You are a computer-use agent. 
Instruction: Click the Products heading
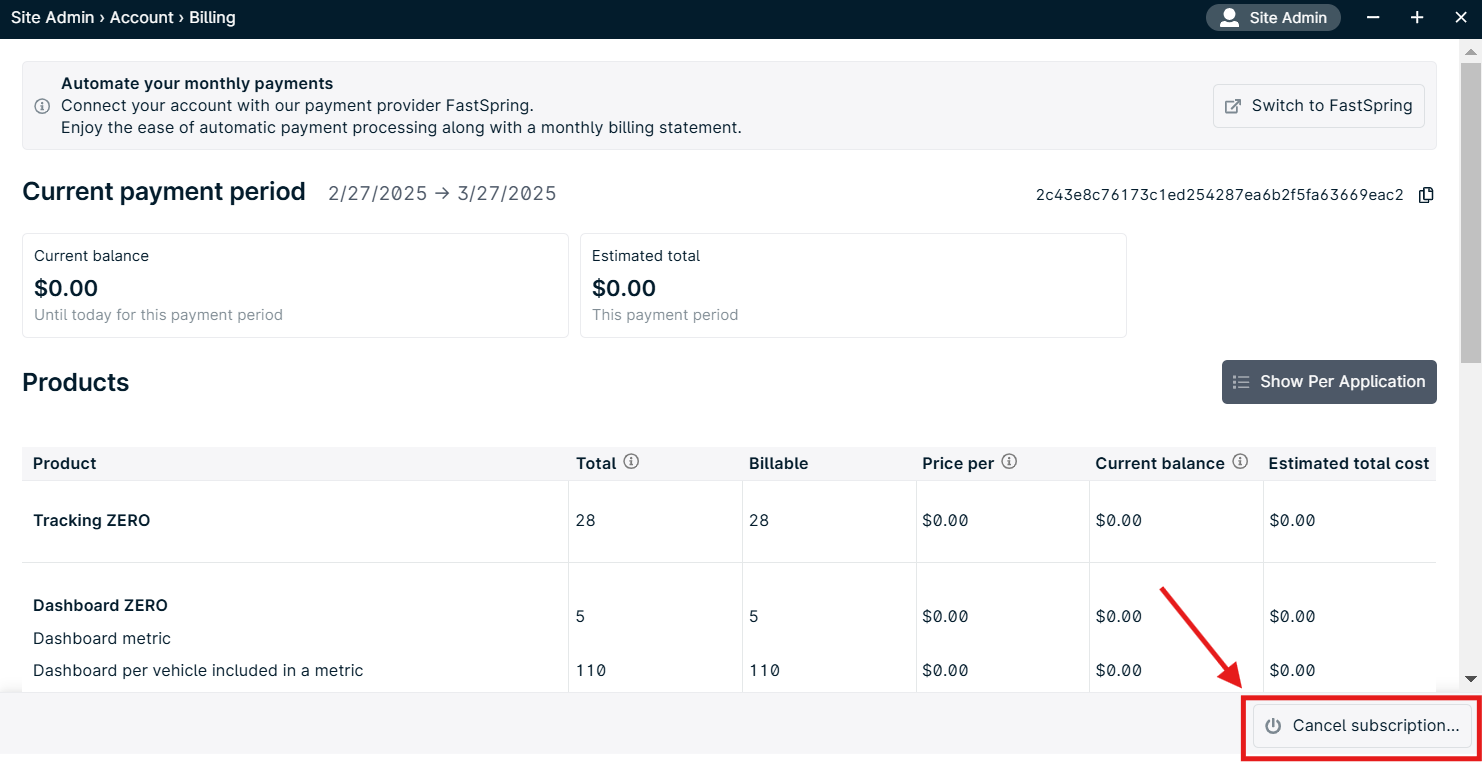[x=76, y=383]
